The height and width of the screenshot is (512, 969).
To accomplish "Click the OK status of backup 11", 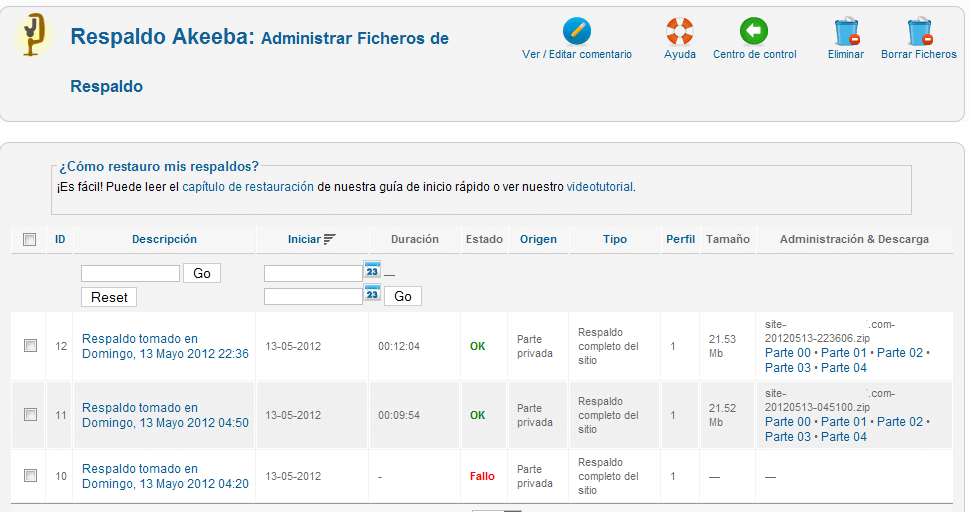I will click(478, 415).
